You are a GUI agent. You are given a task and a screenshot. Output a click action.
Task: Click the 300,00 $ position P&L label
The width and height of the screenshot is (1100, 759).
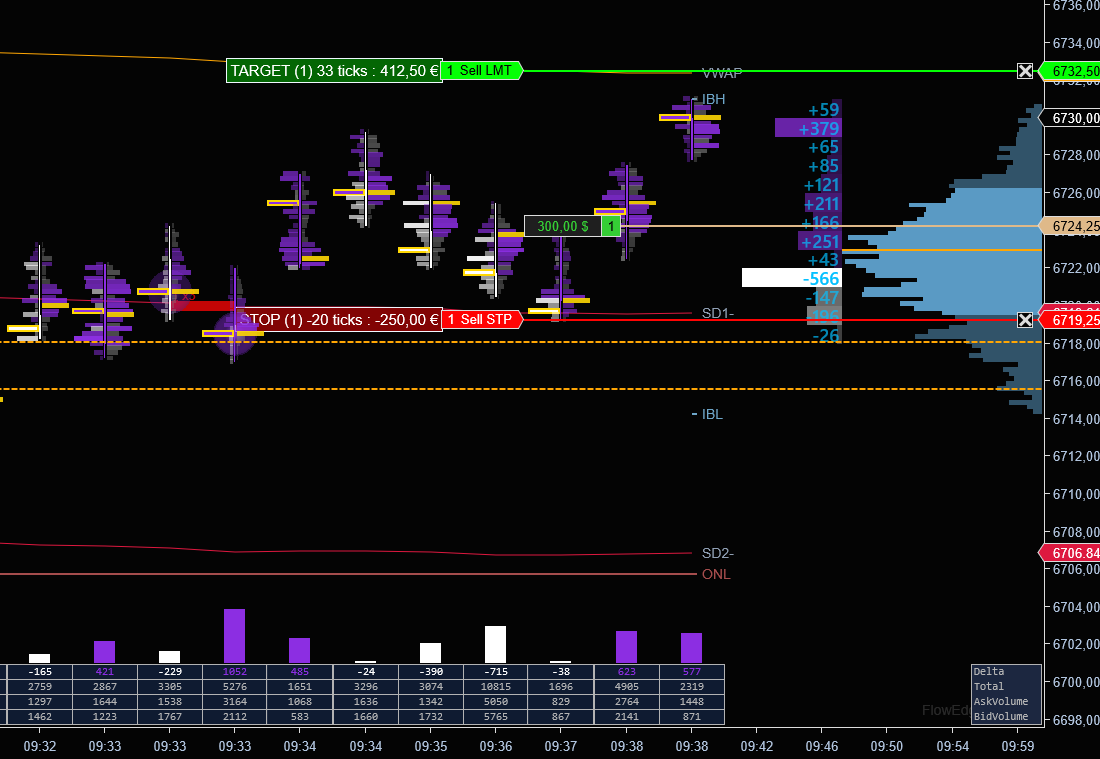coord(563,226)
